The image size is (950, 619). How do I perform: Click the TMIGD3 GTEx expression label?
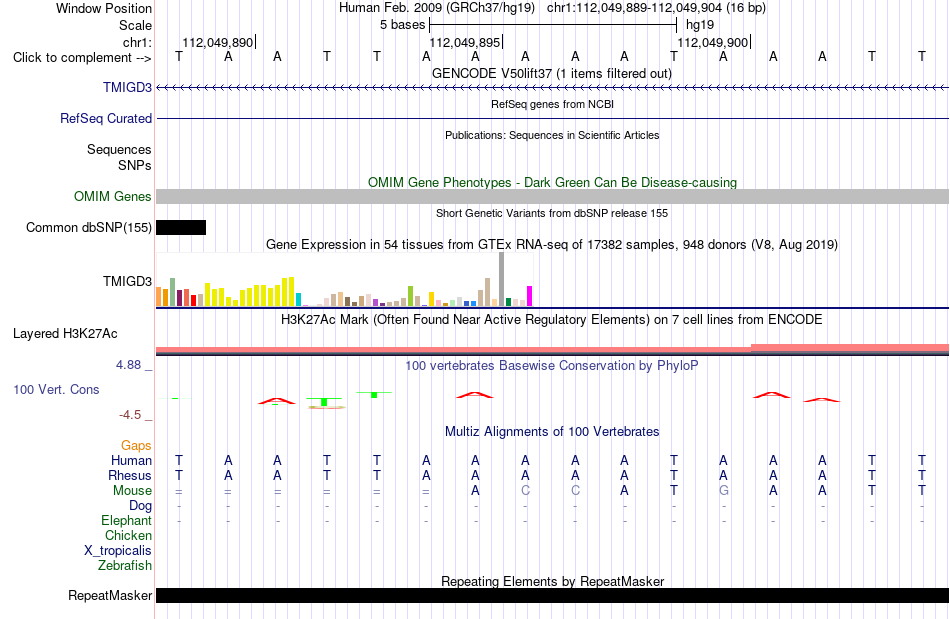pos(127,281)
